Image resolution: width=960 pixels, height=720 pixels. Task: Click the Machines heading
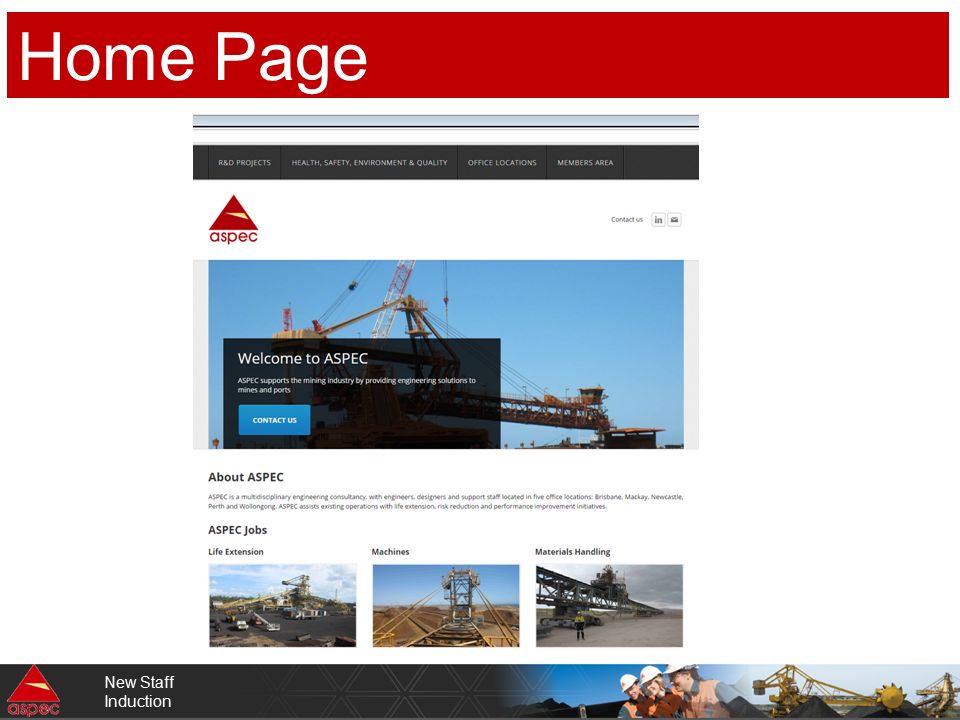tap(390, 552)
